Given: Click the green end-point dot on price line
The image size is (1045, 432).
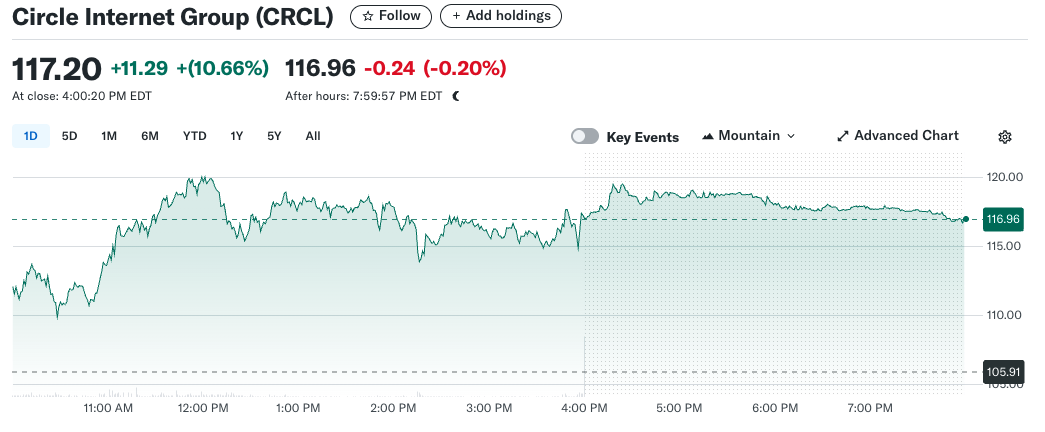Looking at the screenshot, I should coord(965,219).
